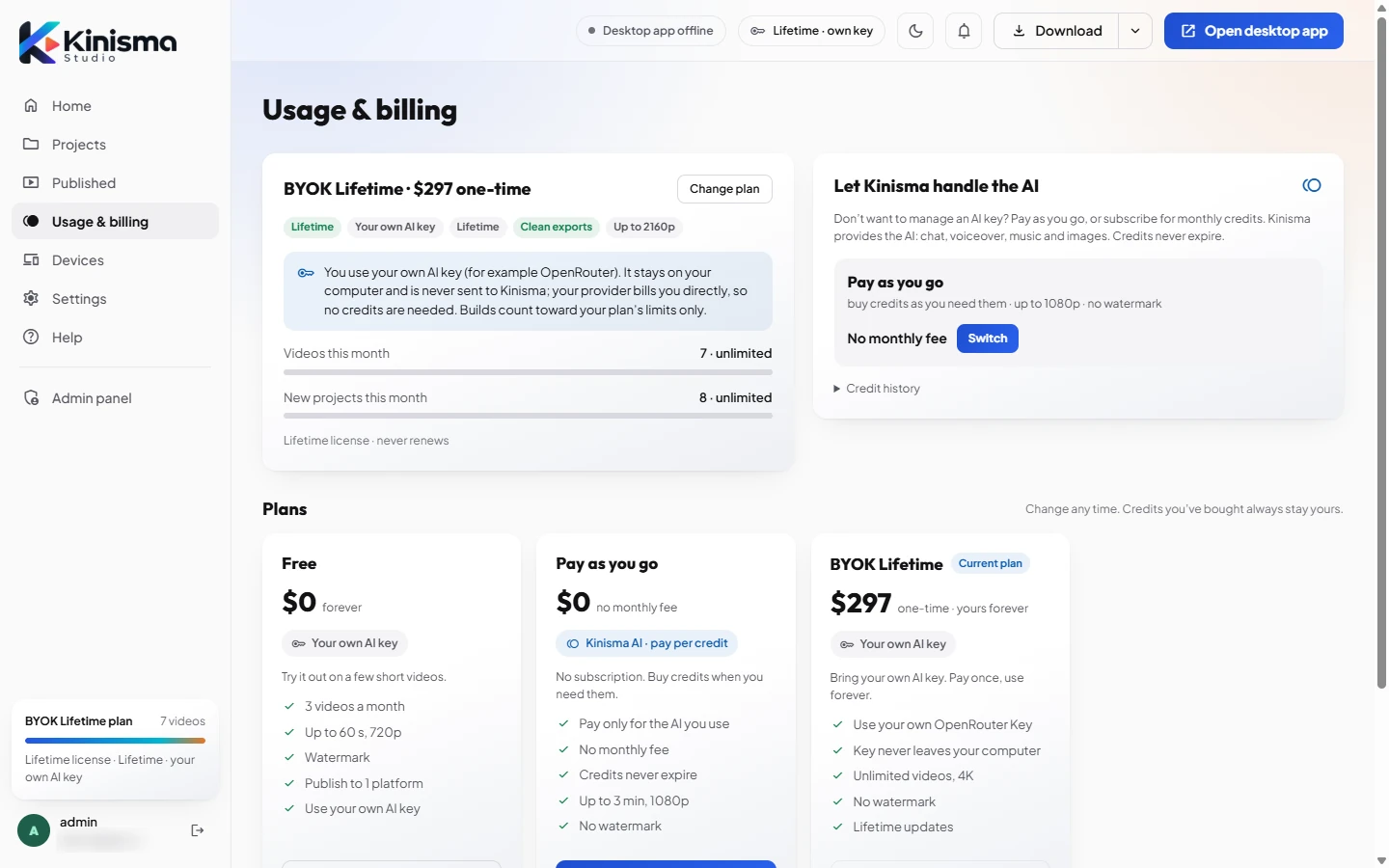Click Lifetime · own key pill
Viewport: 1389px width, 868px height.
click(811, 31)
